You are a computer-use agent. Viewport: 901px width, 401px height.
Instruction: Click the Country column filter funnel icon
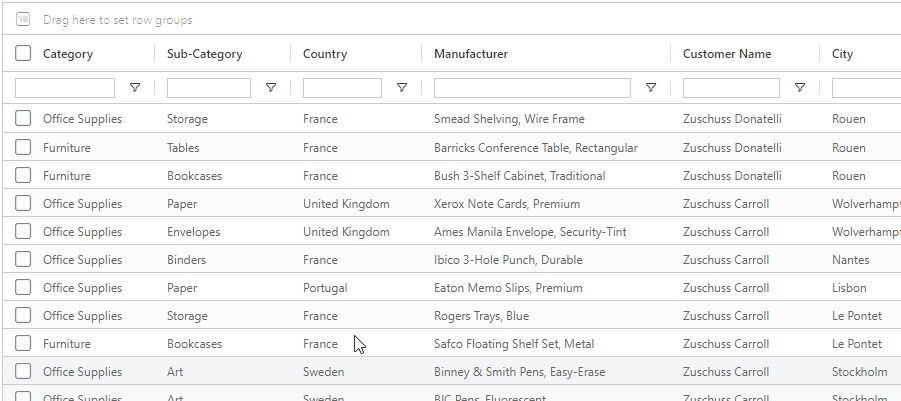point(402,88)
